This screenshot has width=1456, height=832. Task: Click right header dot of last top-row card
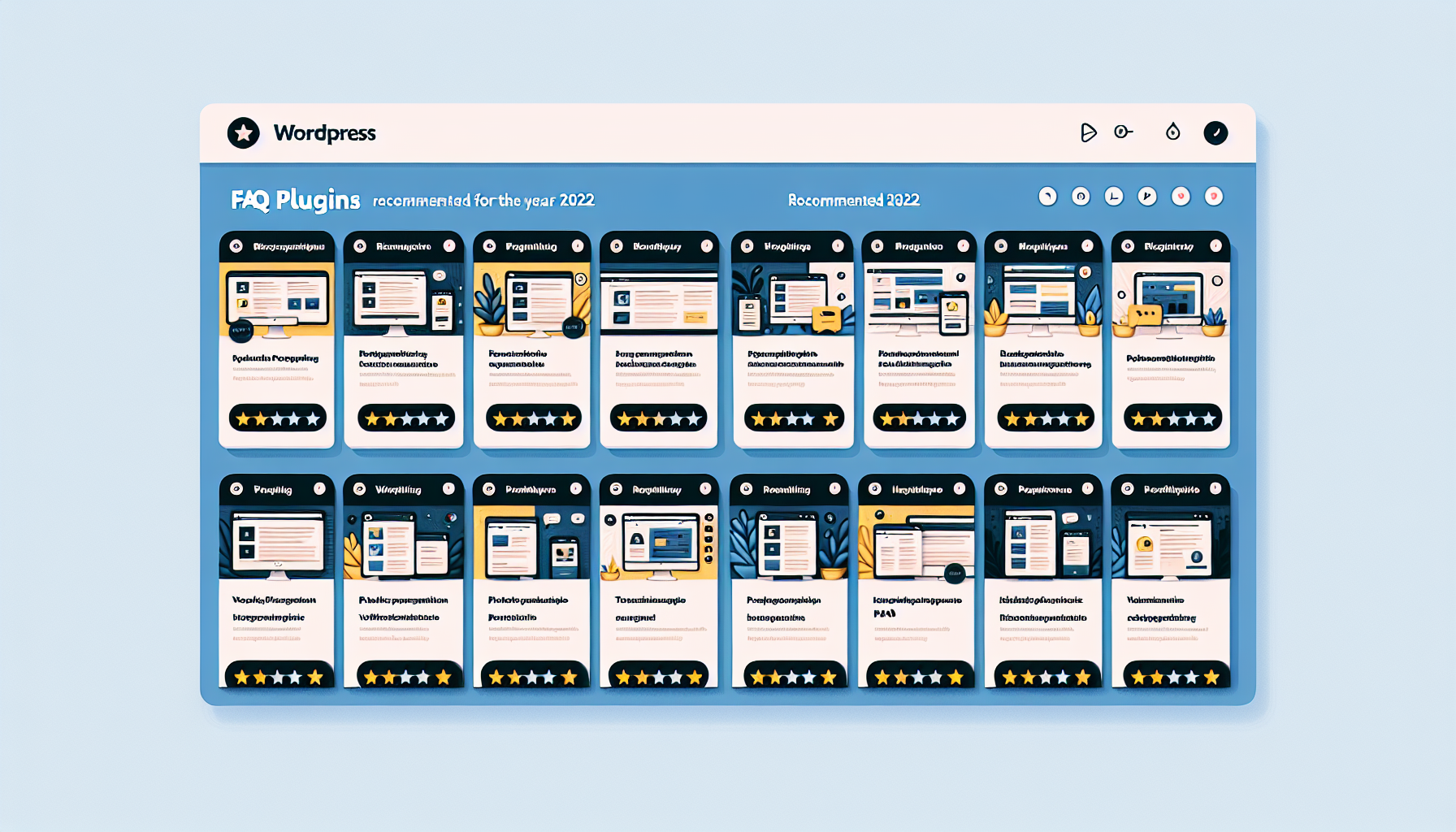pyautogui.click(x=1215, y=246)
